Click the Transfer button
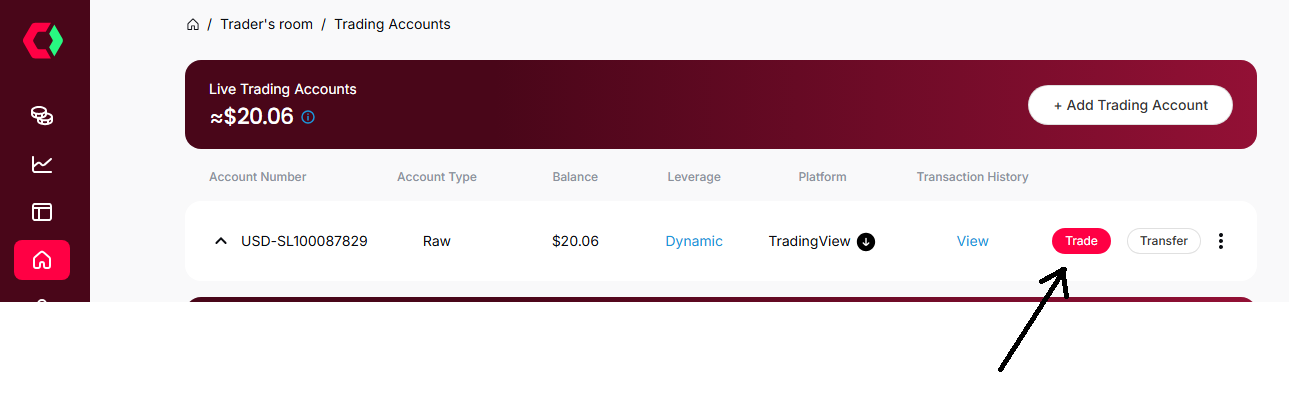The image size is (1289, 417). pyautogui.click(x=1163, y=241)
